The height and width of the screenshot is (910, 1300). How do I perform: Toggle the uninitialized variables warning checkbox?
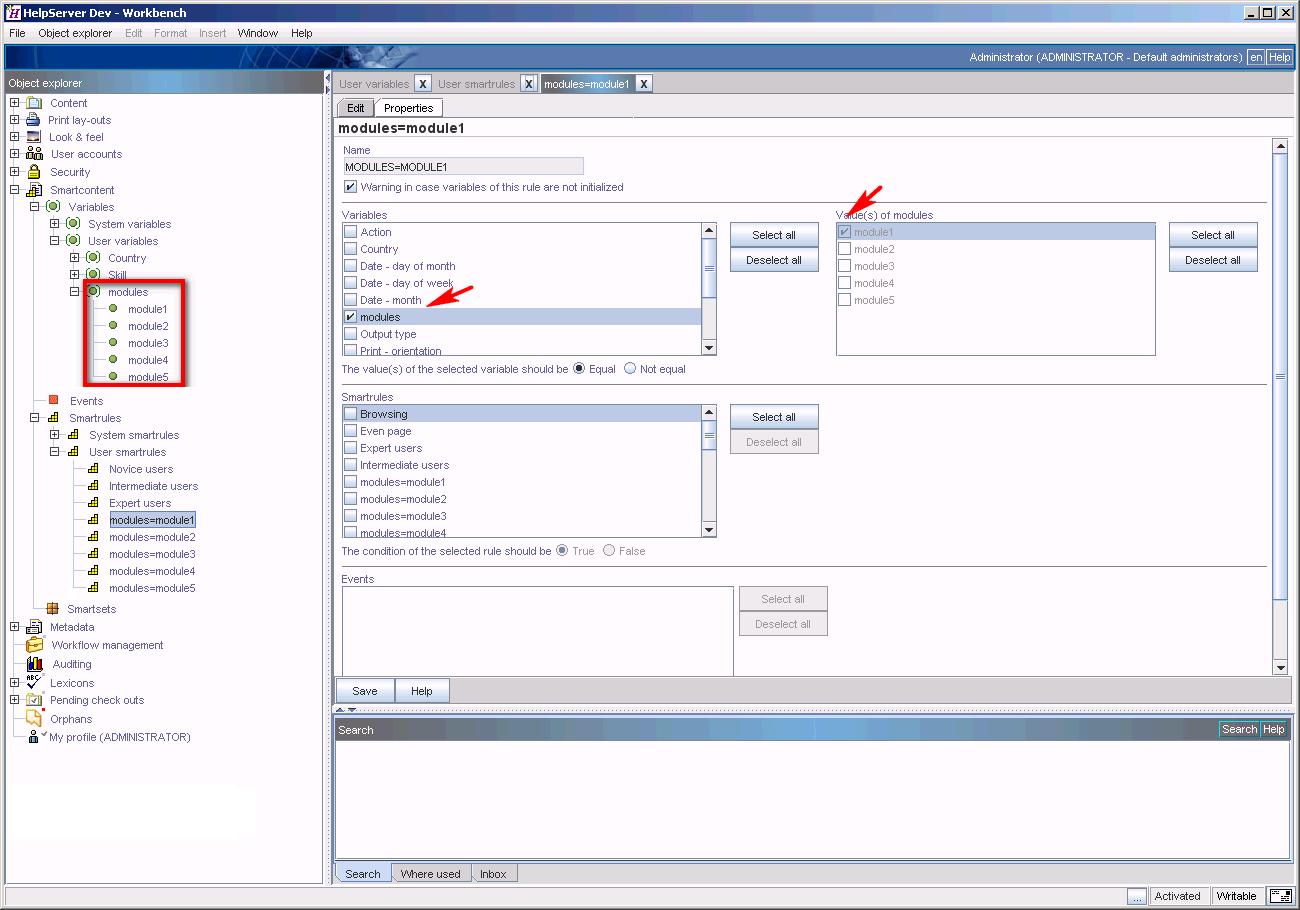point(350,187)
